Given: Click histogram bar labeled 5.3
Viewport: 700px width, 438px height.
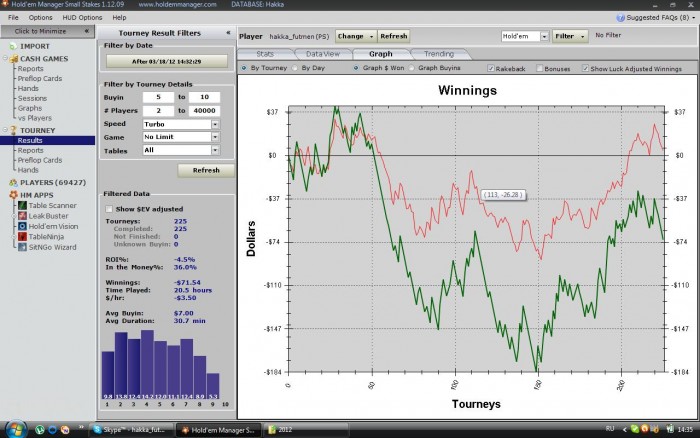Looking at the screenshot, I should click(x=213, y=386).
